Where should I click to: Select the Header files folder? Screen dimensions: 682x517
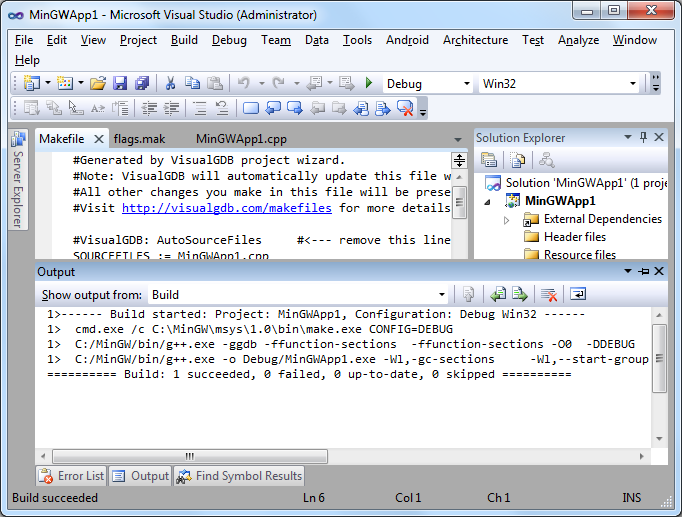point(575,237)
